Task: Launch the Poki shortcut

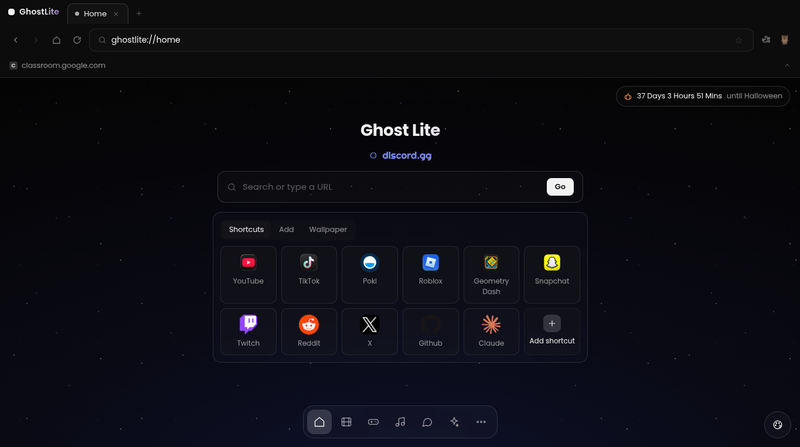Action: (369, 275)
